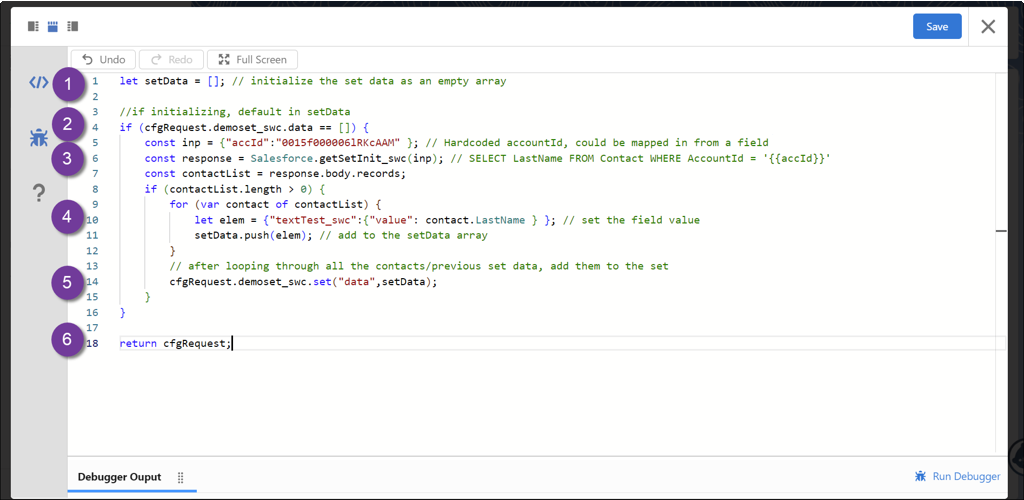Click the 'add to the setData array' comment
Viewport: 1024px width, 500px height.
(406, 235)
